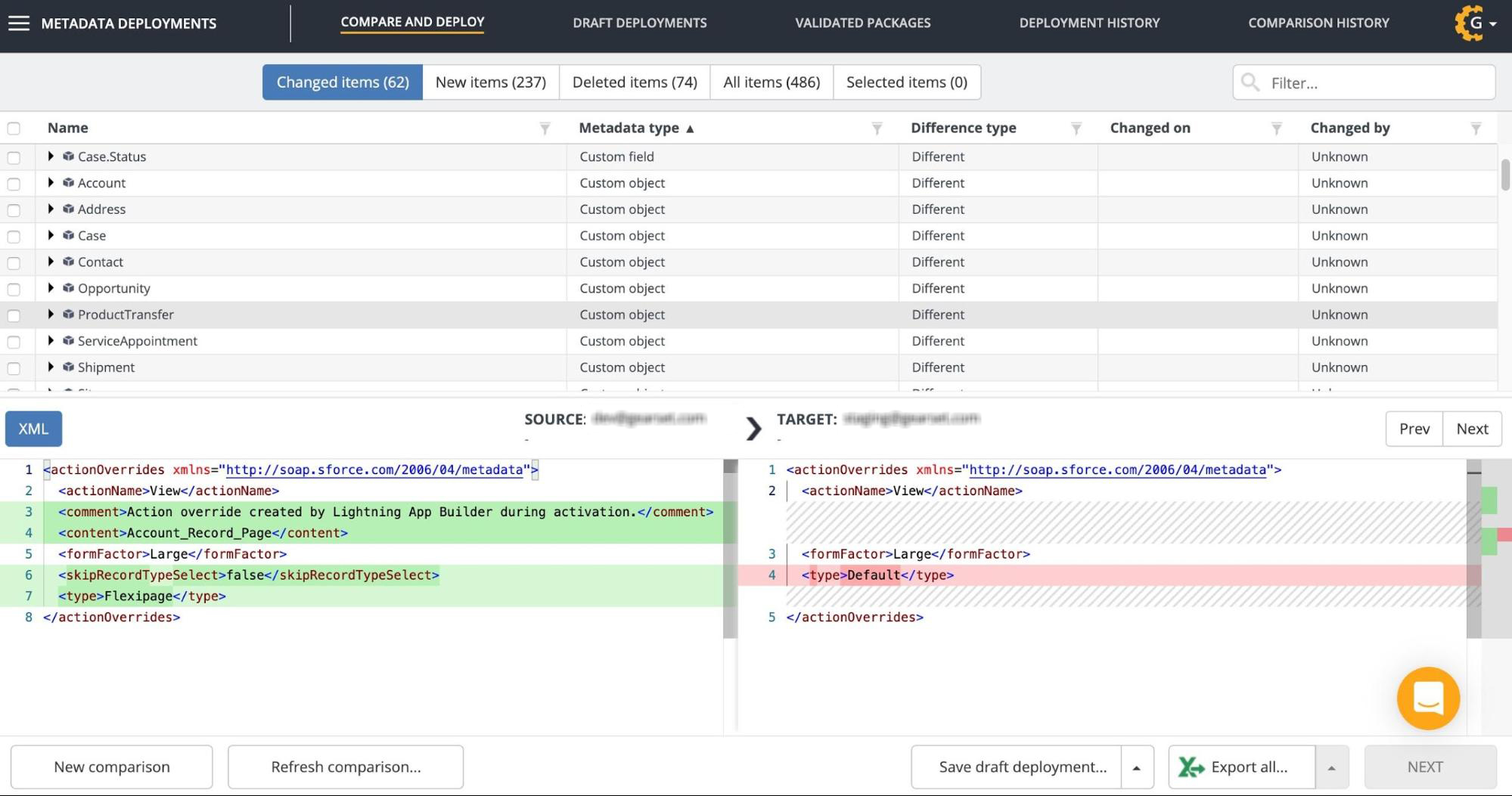Click the Metadata type column filter icon
This screenshot has width=1512, height=796.
pyautogui.click(x=877, y=129)
